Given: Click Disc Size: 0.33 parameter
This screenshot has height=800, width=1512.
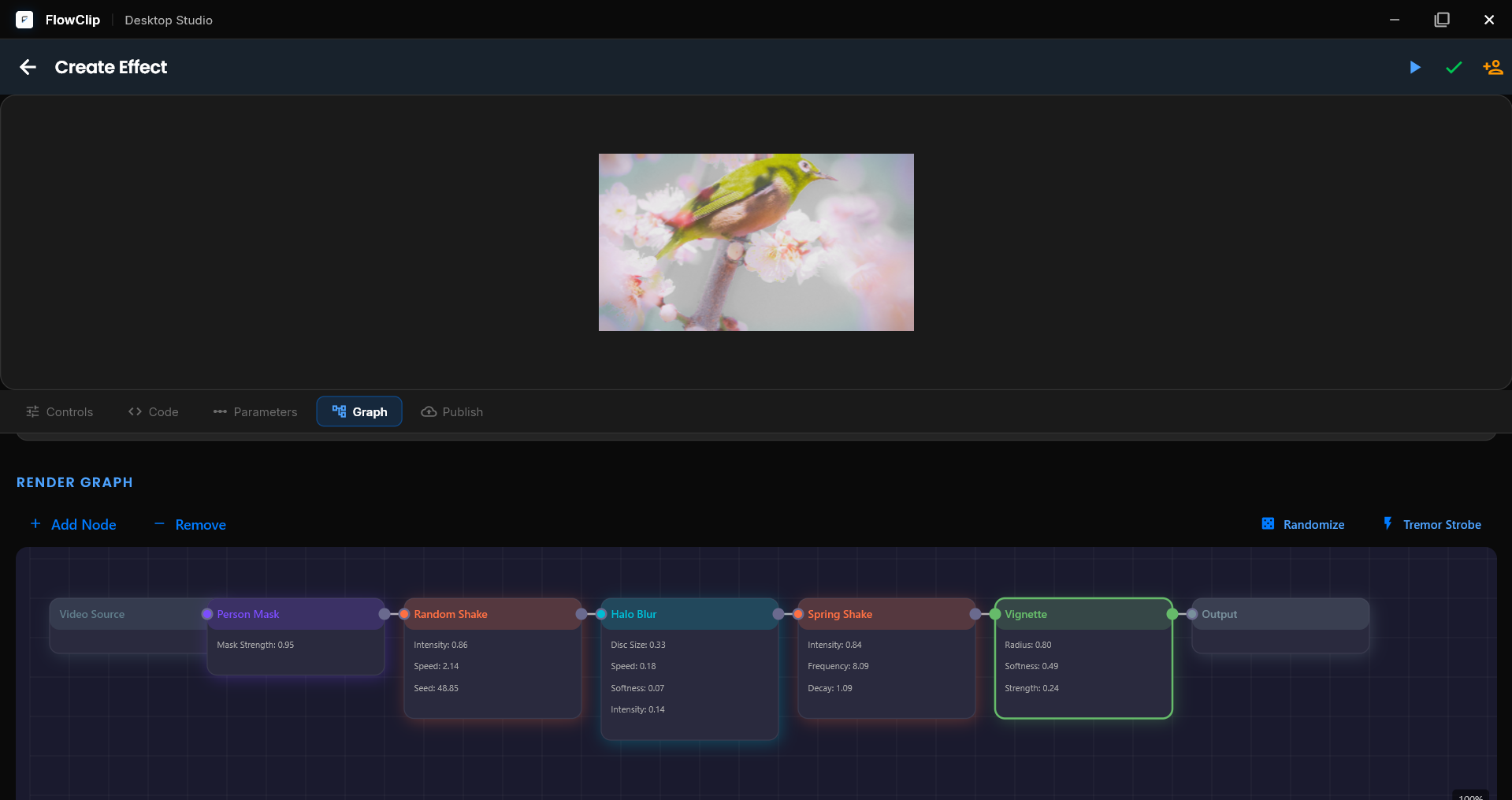Looking at the screenshot, I should coord(638,645).
